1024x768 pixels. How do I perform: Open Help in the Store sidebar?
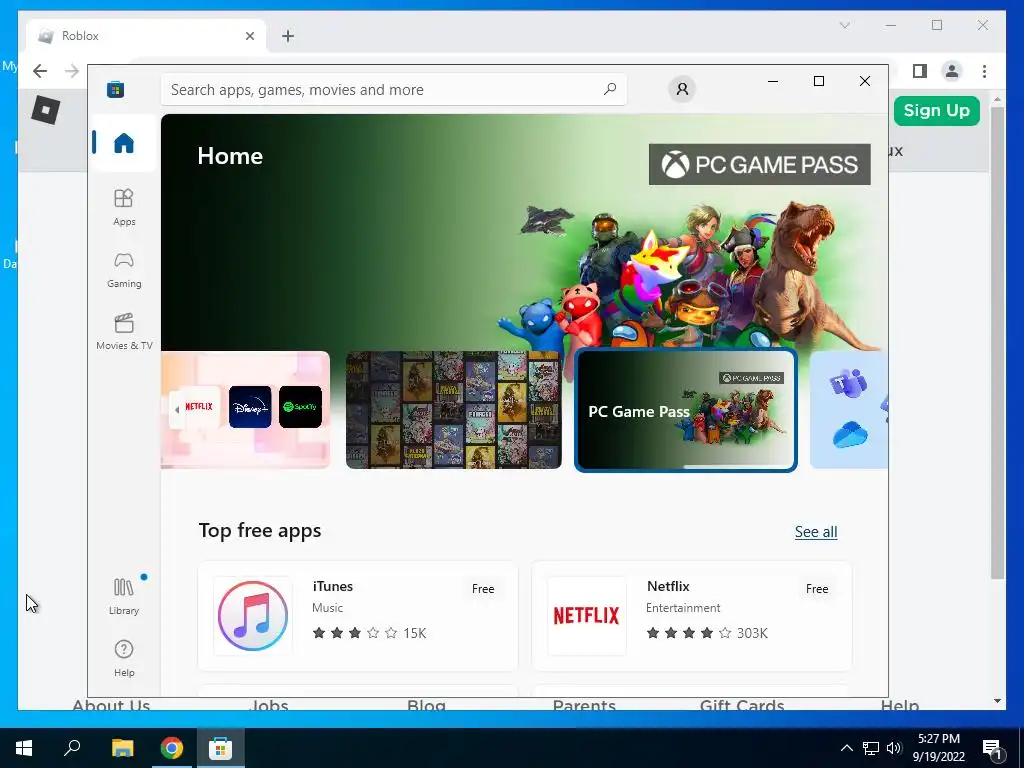(124, 658)
